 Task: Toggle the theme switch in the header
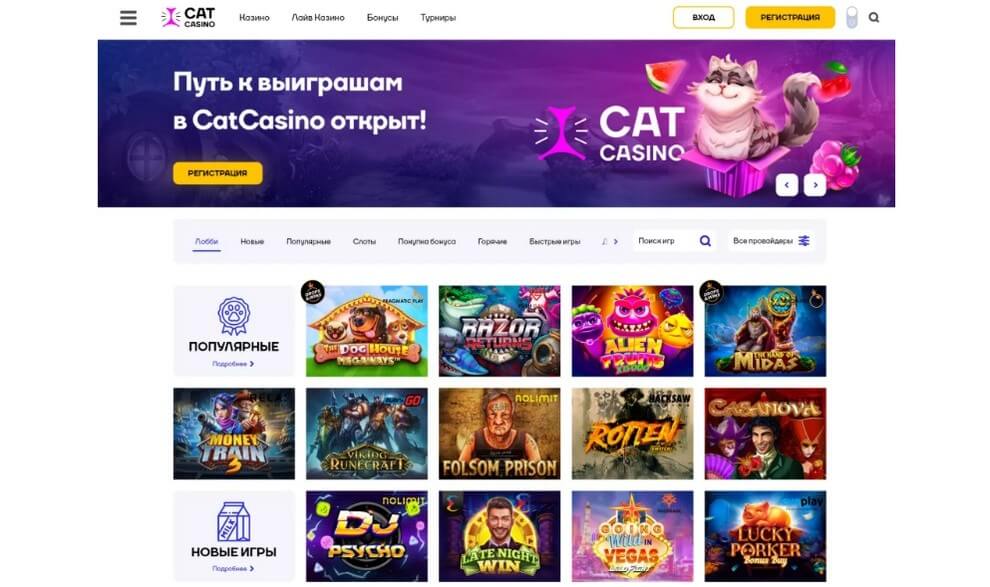coord(852,18)
